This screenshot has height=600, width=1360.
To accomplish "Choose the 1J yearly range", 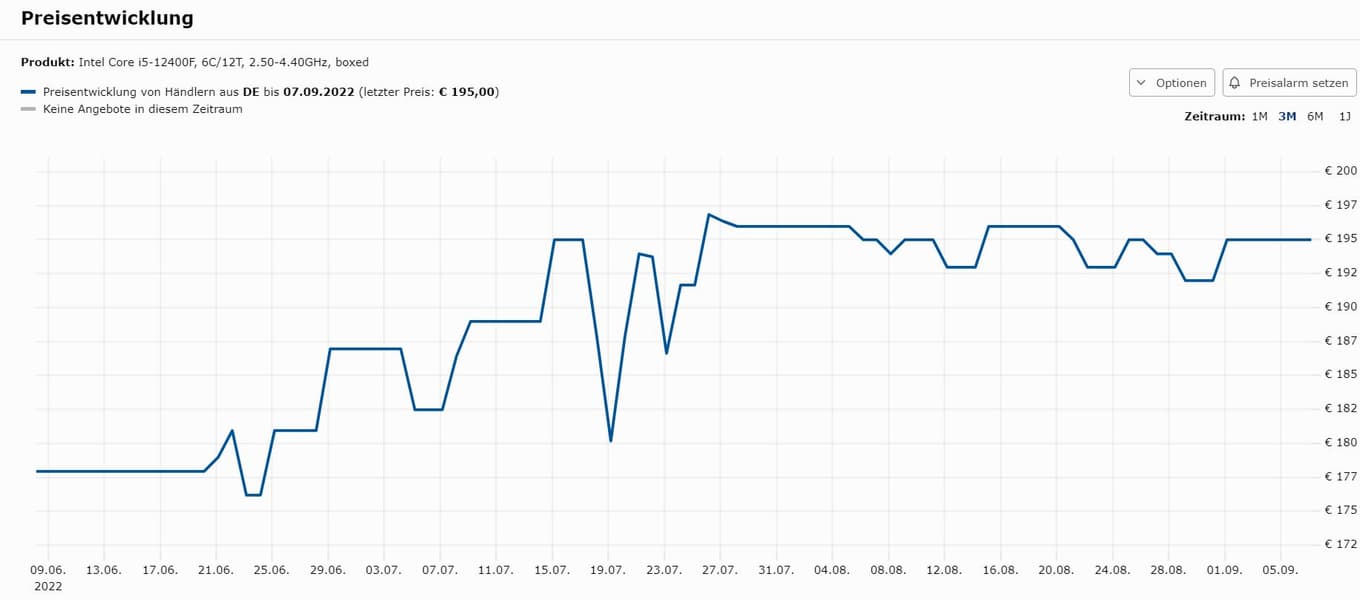I will (x=1344, y=116).
